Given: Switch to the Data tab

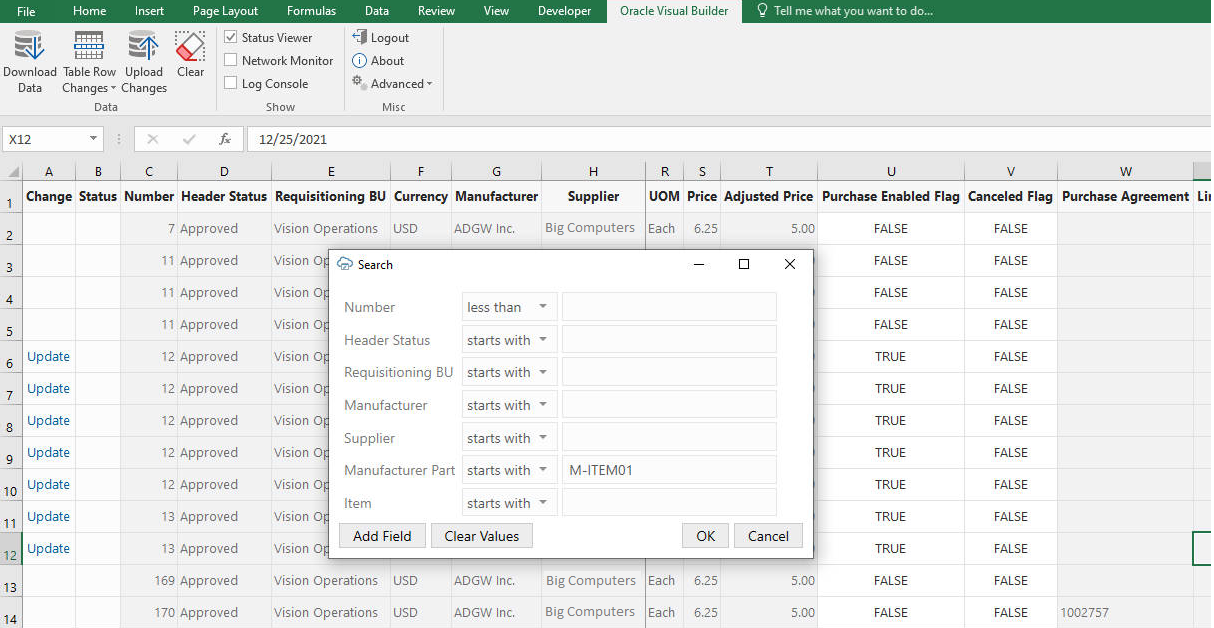Looking at the screenshot, I should 377,11.
